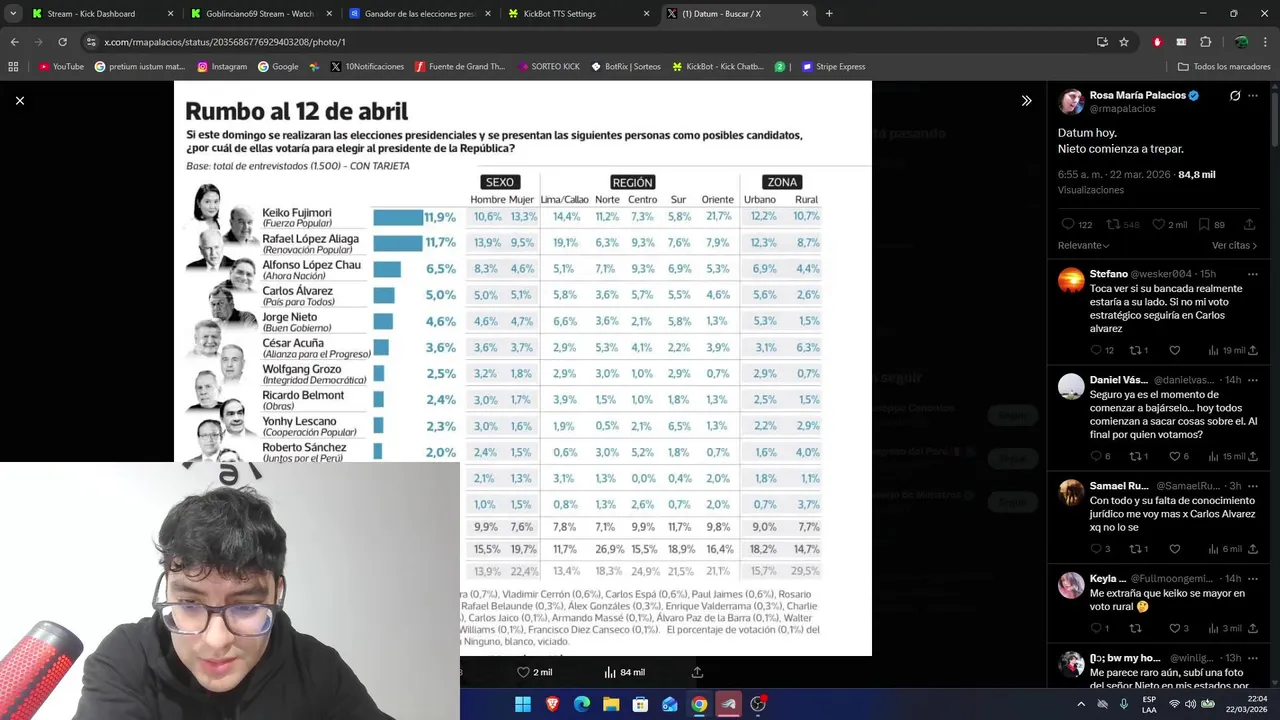Open Samael Ru... profile avatar
This screenshot has width=1280, height=720.
(x=1071, y=492)
